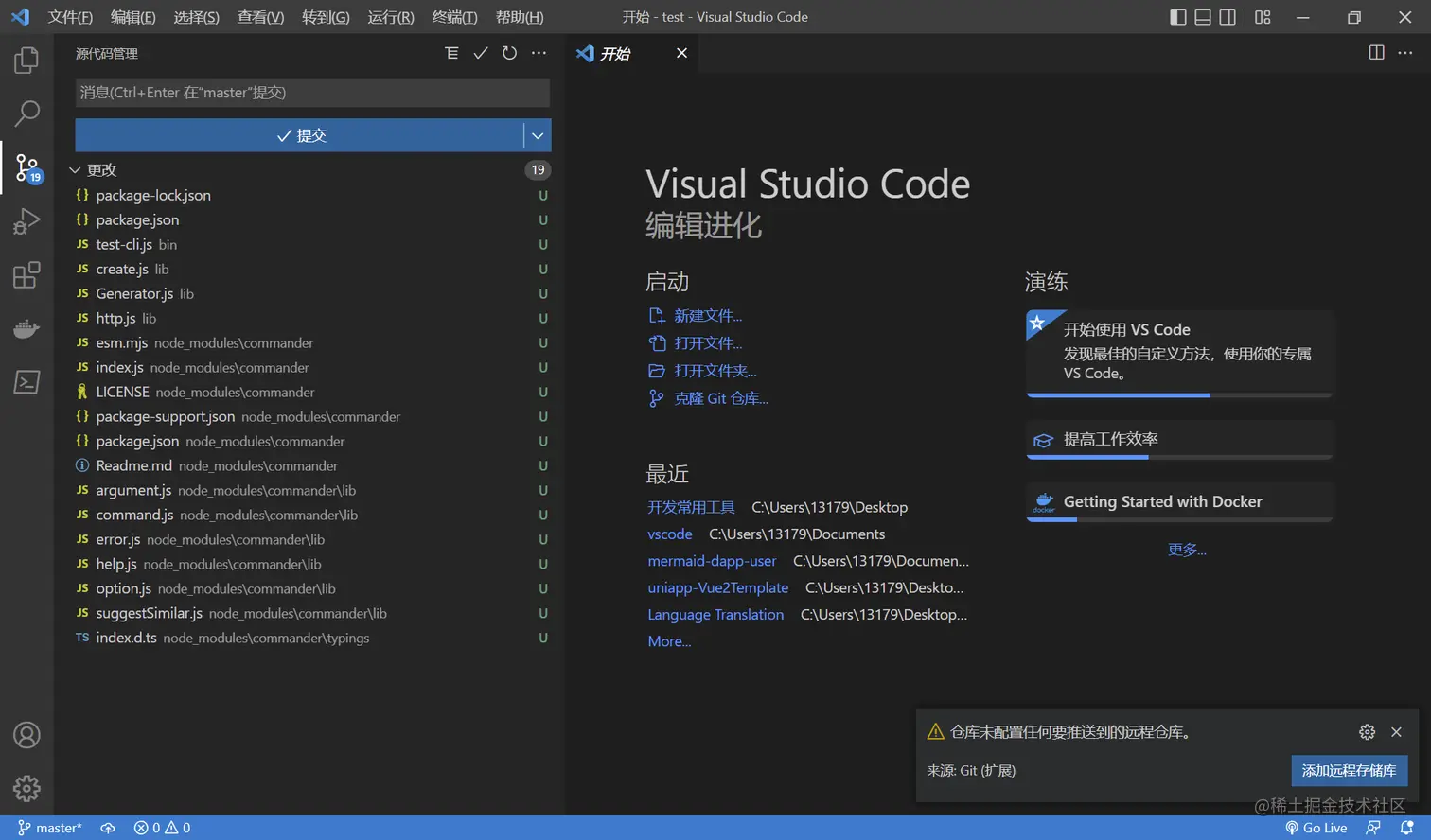This screenshot has width=1431, height=840.
Task: Toggle the primary sidebar layout button
Action: click(x=1177, y=17)
